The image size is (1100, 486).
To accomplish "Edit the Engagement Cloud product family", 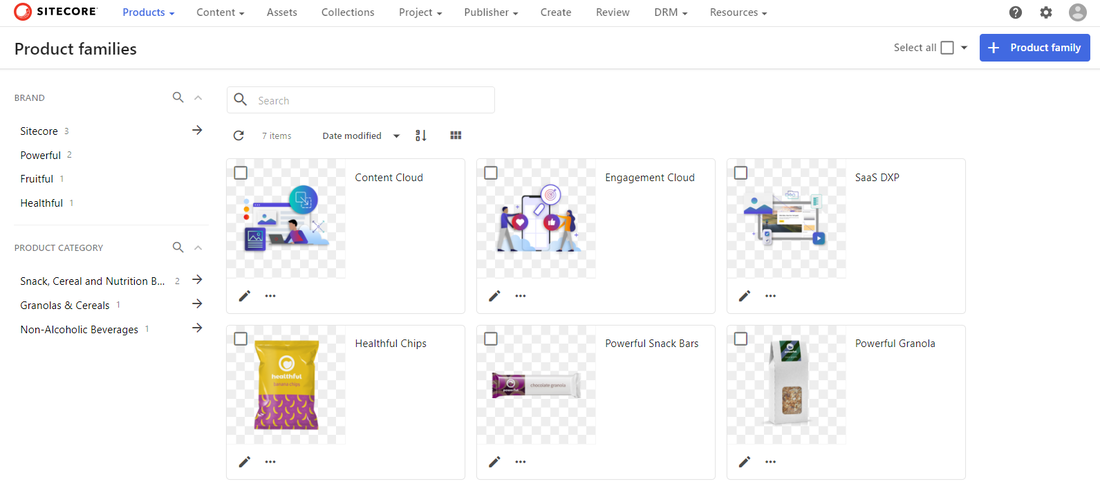I will point(495,295).
